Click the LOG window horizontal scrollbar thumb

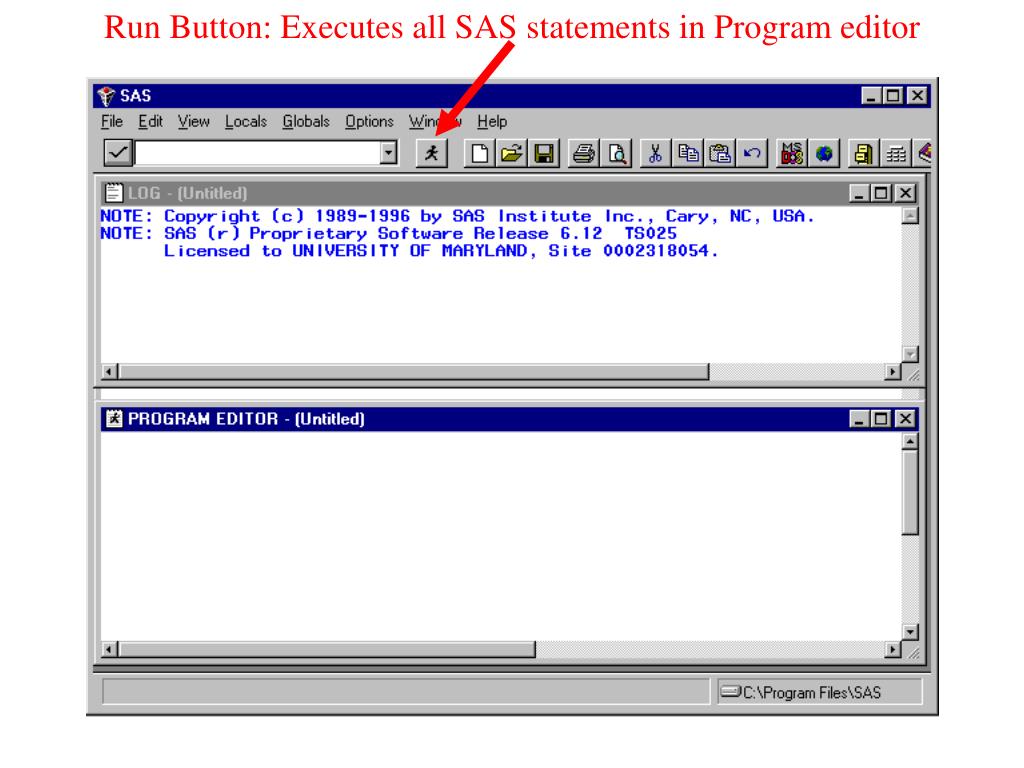click(x=414, y=372)
